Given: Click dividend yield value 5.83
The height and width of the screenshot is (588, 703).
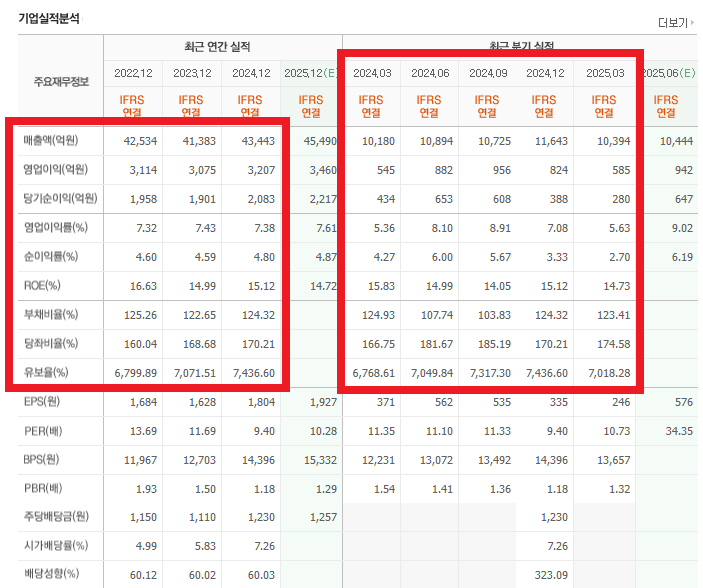Looking at the screenshot, I should (205, 546).
